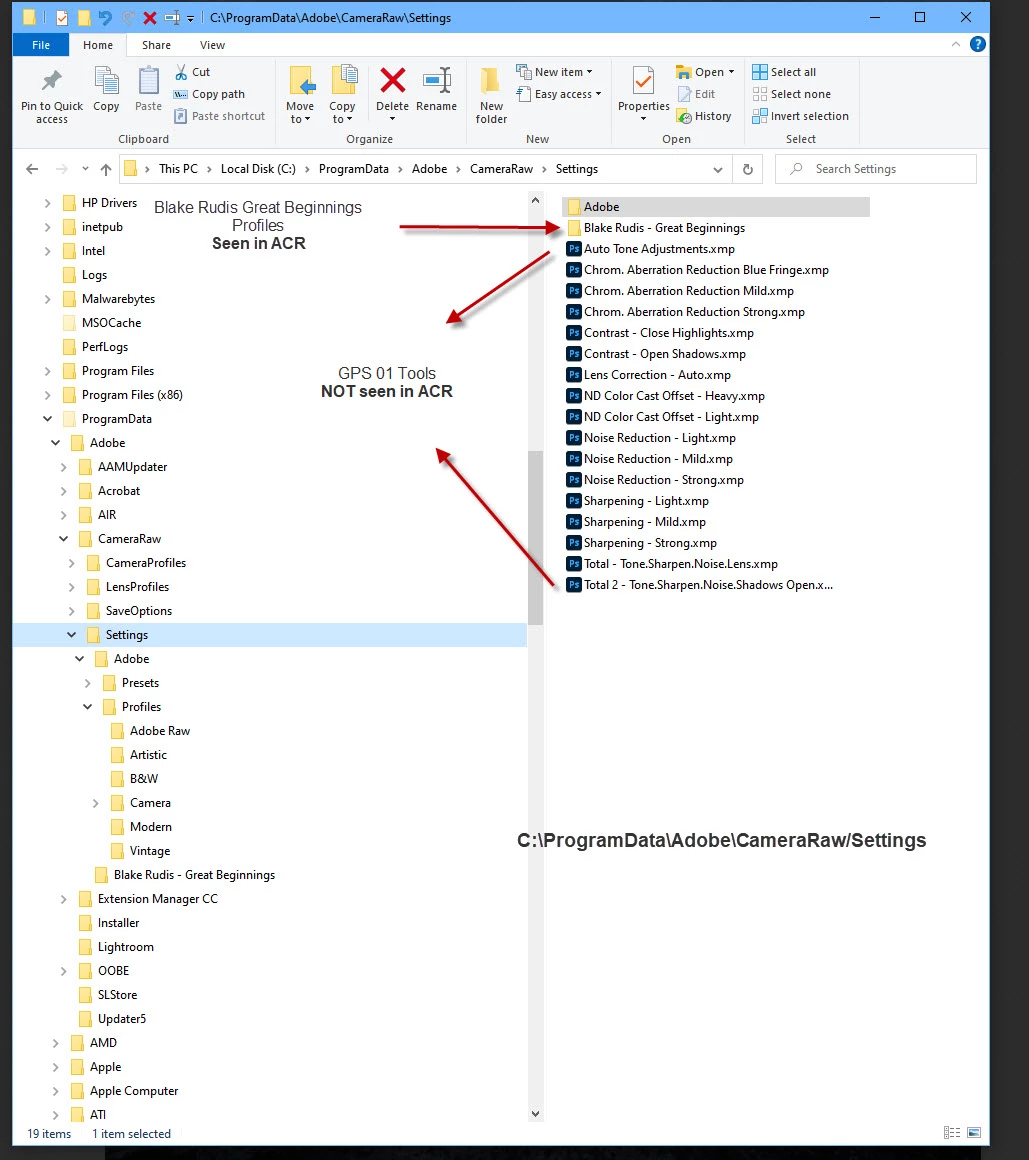Click the Edit button in Open group

pyautogui.click(x=696, y=94)
